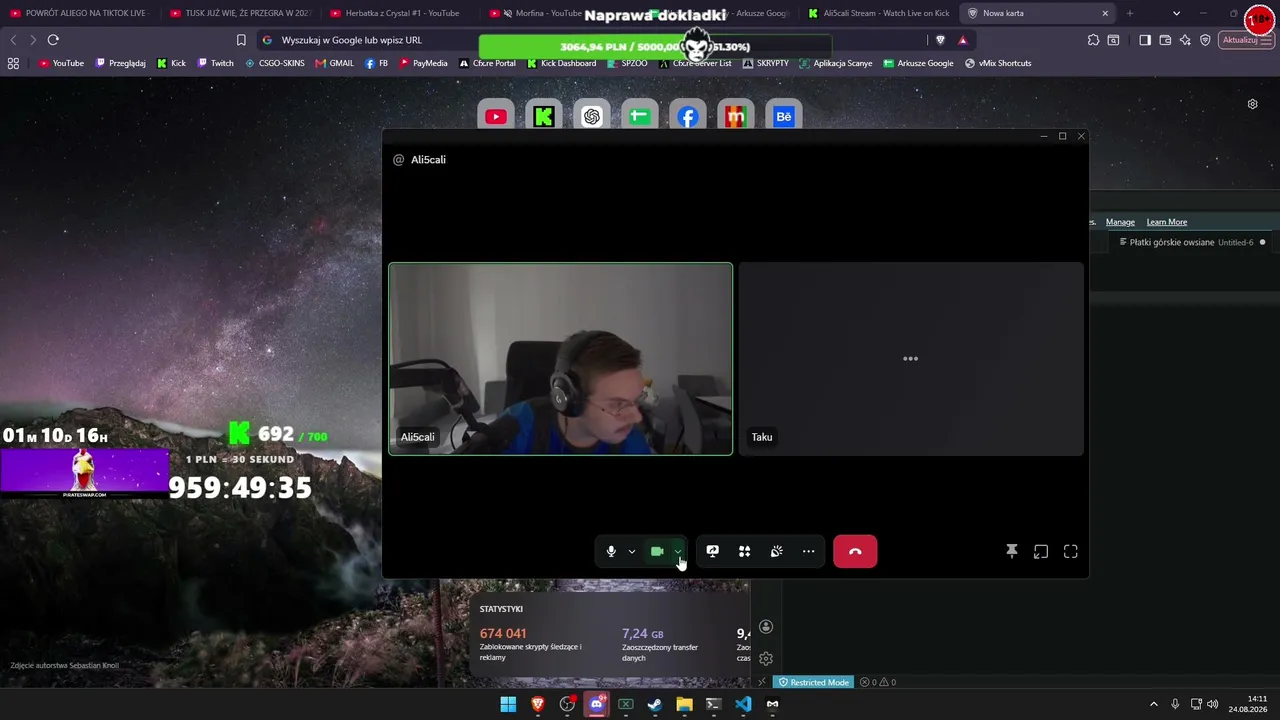Screen dimensions: 1280x720
Task: Open the YouTube speed-dial tile
Action: click(x=496, y=117)
